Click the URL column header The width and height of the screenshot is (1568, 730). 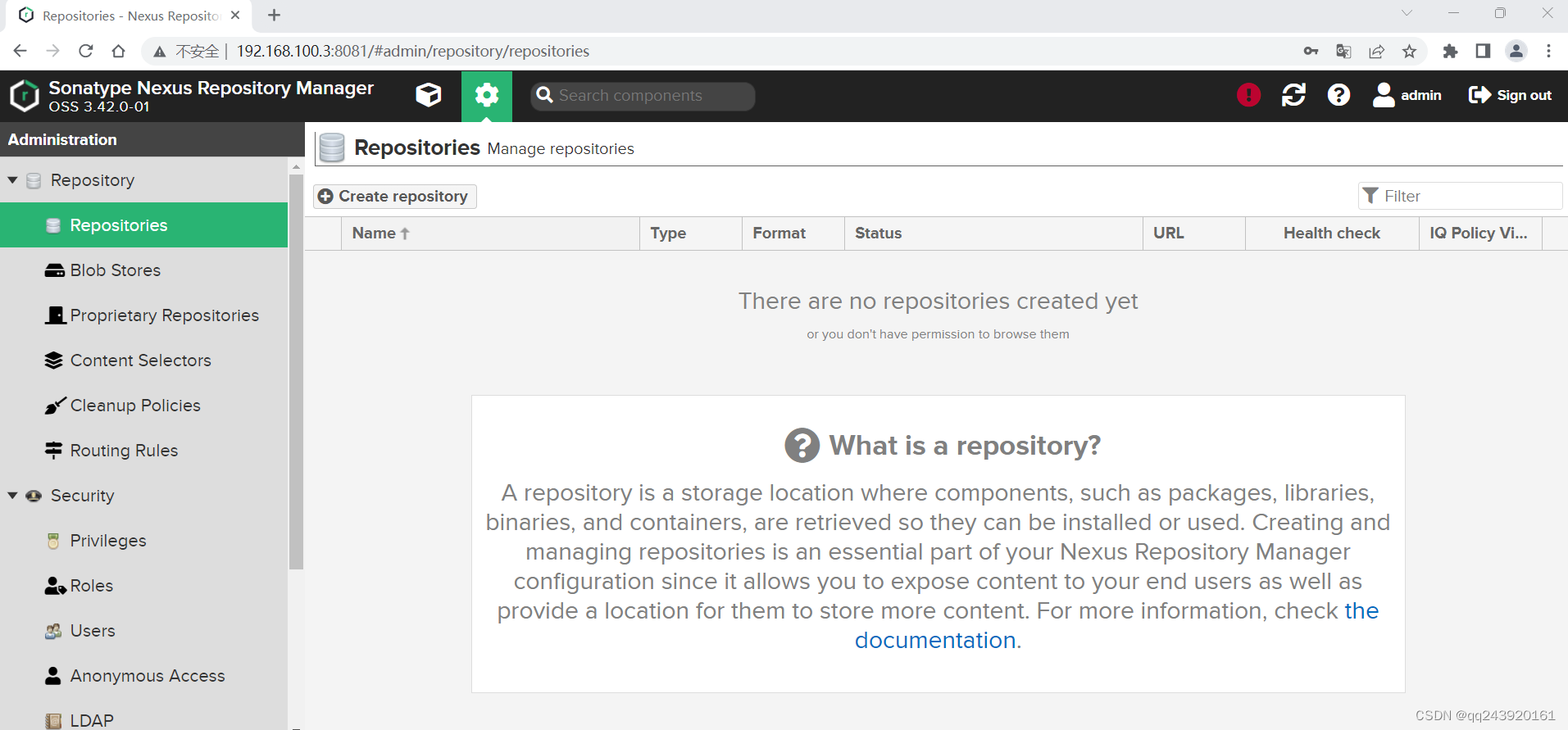click(x=1194, y=234)
